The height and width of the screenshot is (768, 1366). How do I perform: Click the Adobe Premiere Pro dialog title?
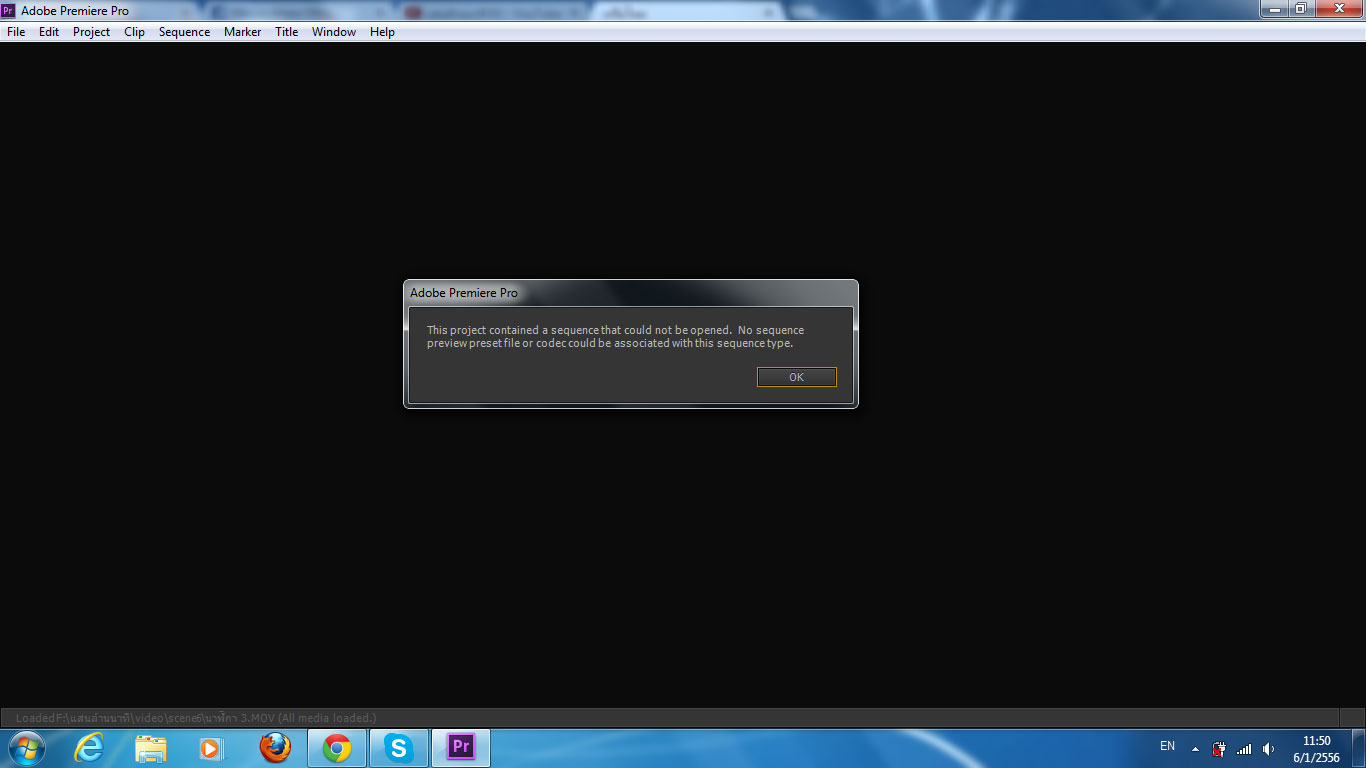(464, 293)
